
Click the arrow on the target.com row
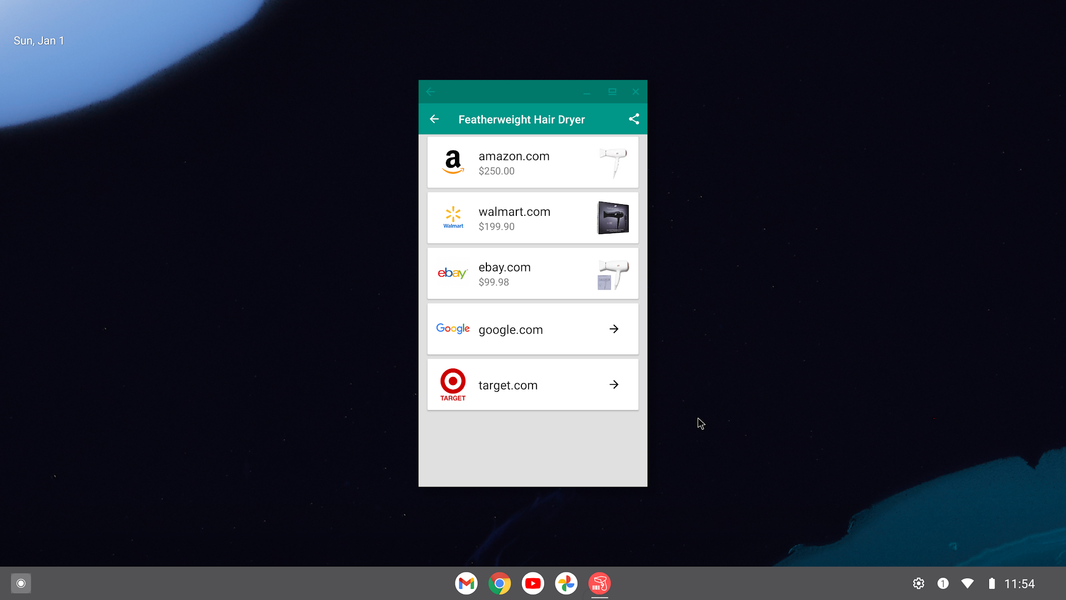(x=614, y=385)
